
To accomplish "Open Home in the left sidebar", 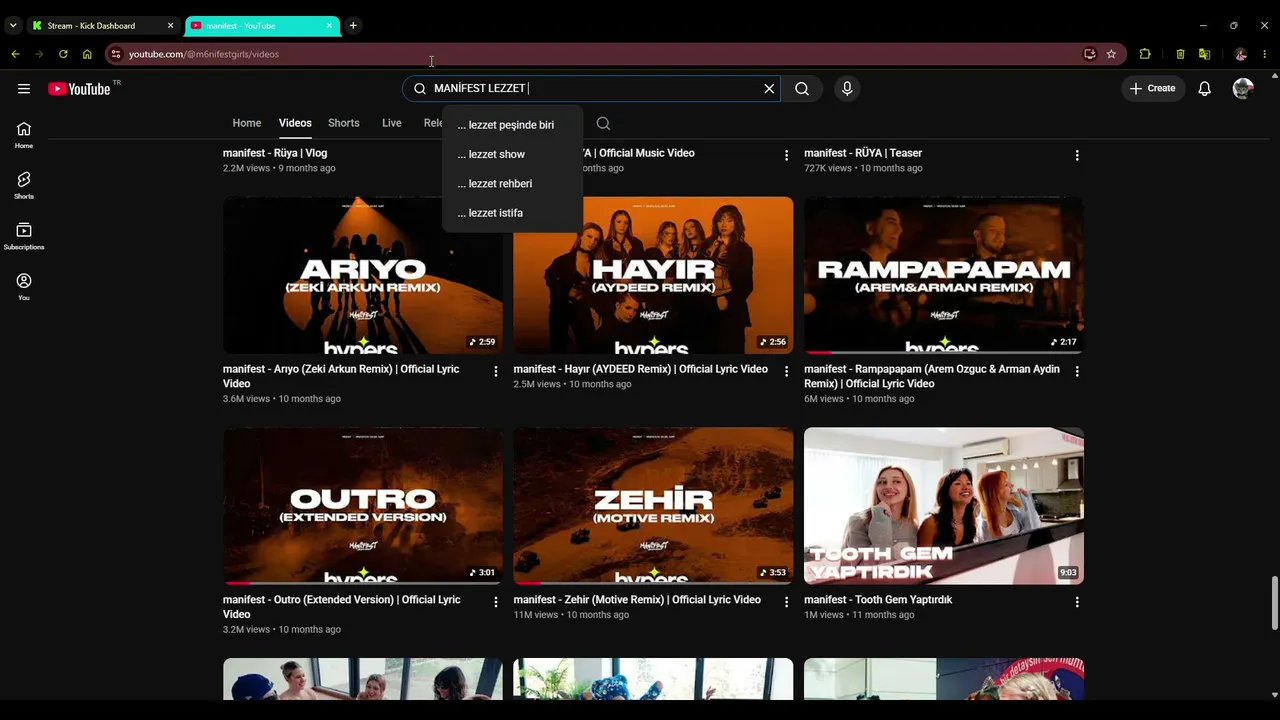I will [x=24, y=135].
